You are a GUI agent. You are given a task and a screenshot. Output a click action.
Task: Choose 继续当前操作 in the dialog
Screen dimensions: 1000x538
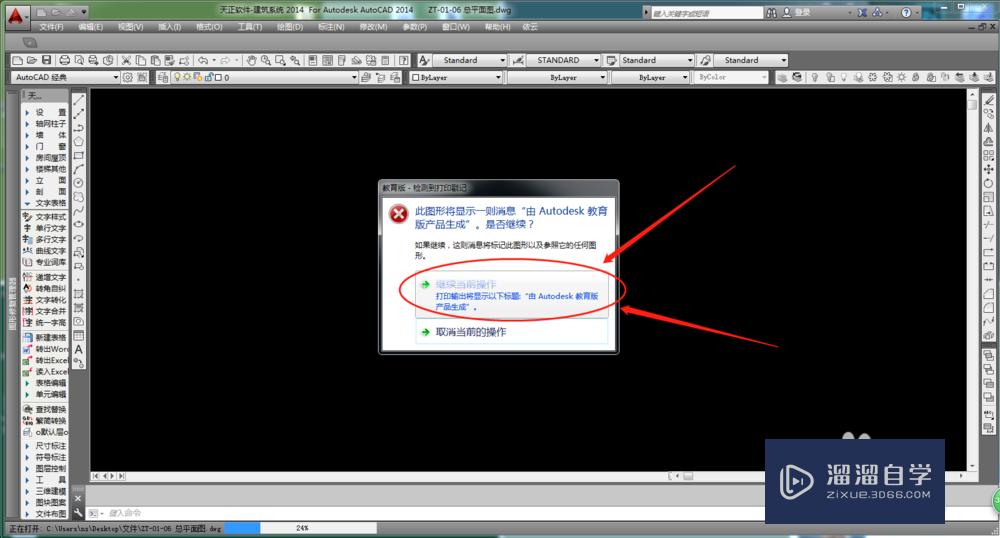511,295
